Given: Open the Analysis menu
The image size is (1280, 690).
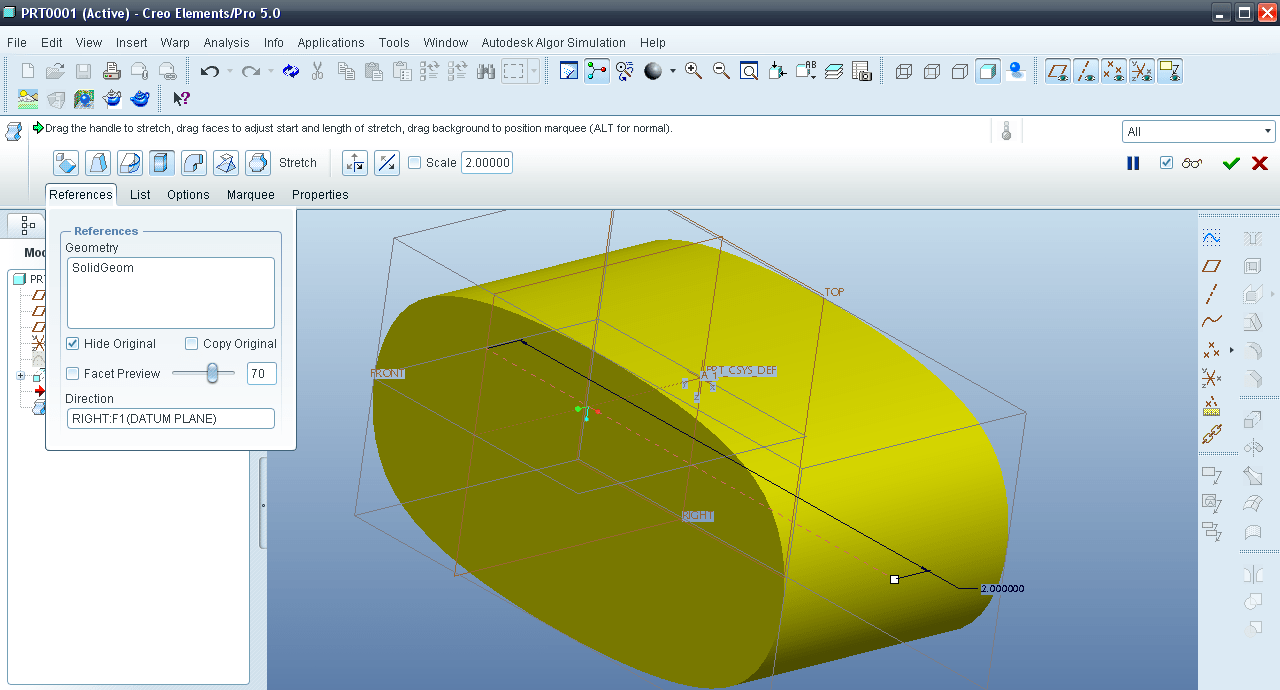Looking at the screenshot, I should pyautogui.click(x=226, y=43).
